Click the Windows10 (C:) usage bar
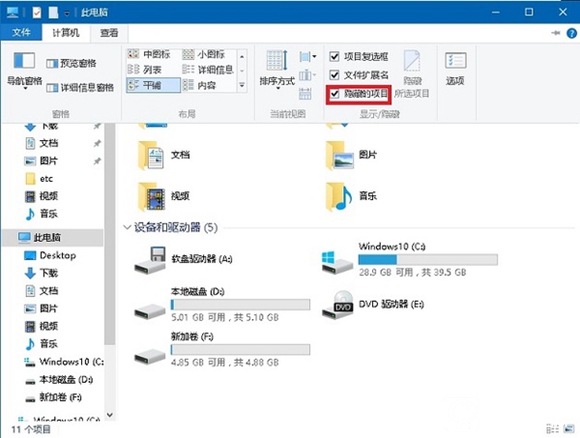This screenshot has height=438, width=580. point(428,259)
